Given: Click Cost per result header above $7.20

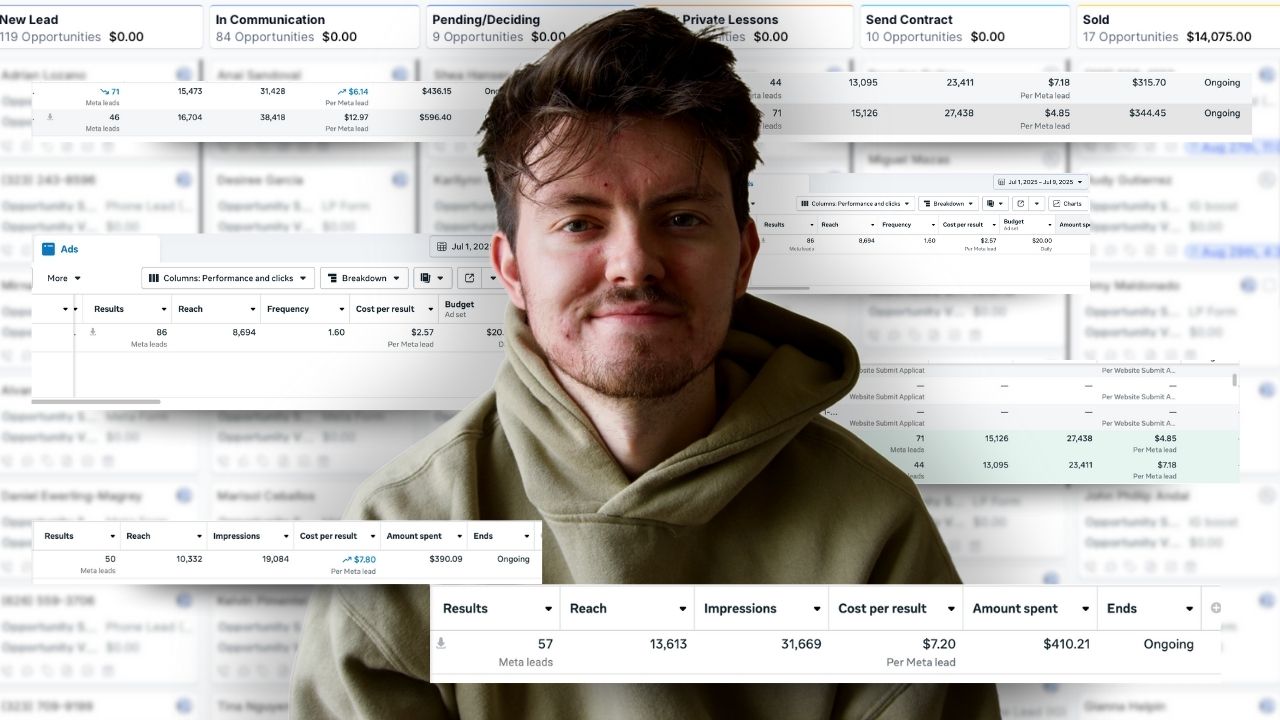Looking at the screenshot, I should pyautogui.click(x=896, y=608).
